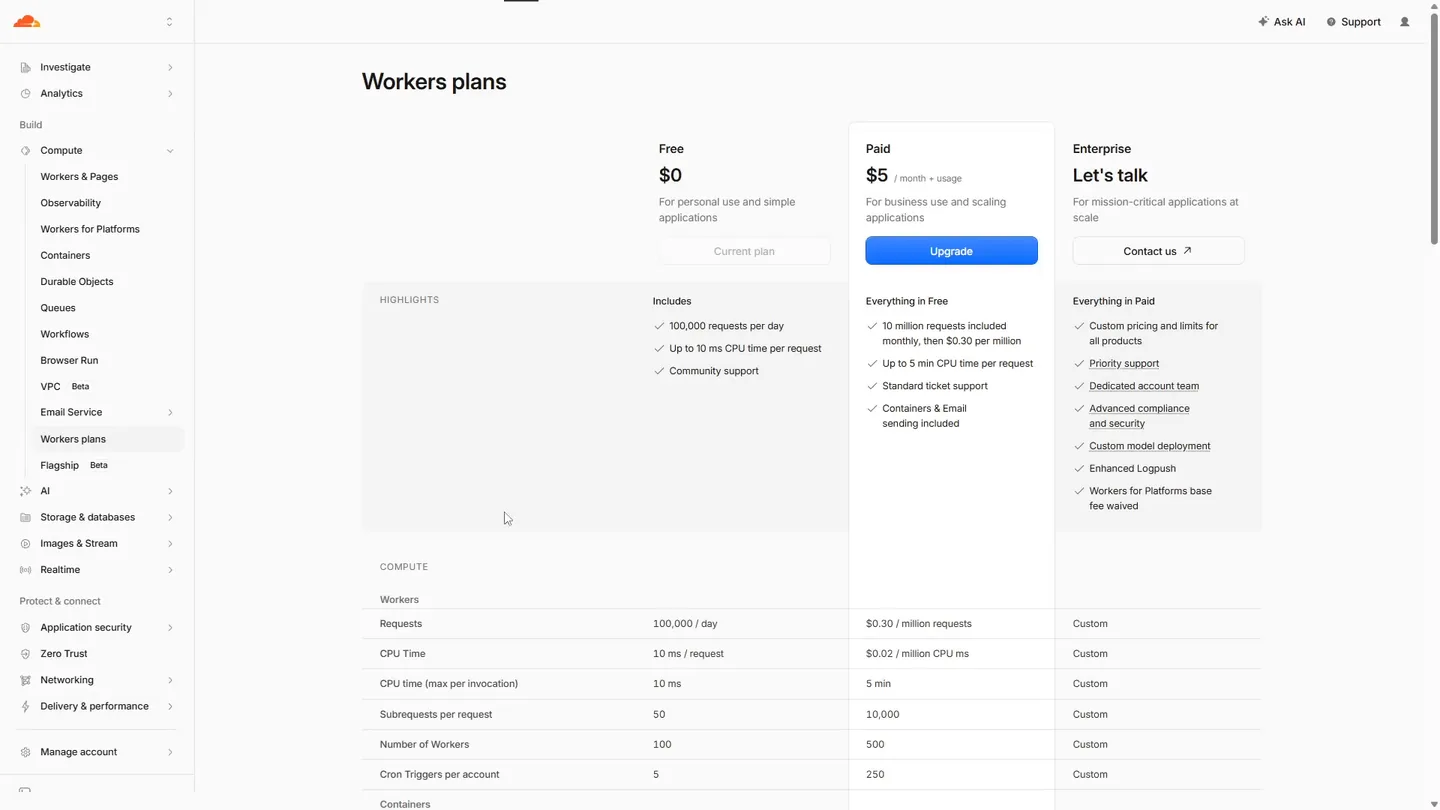Screen dimensions: 1440x810
Task: Click the Delivery & performance bolt icon
Action: [x=25, y=706]
